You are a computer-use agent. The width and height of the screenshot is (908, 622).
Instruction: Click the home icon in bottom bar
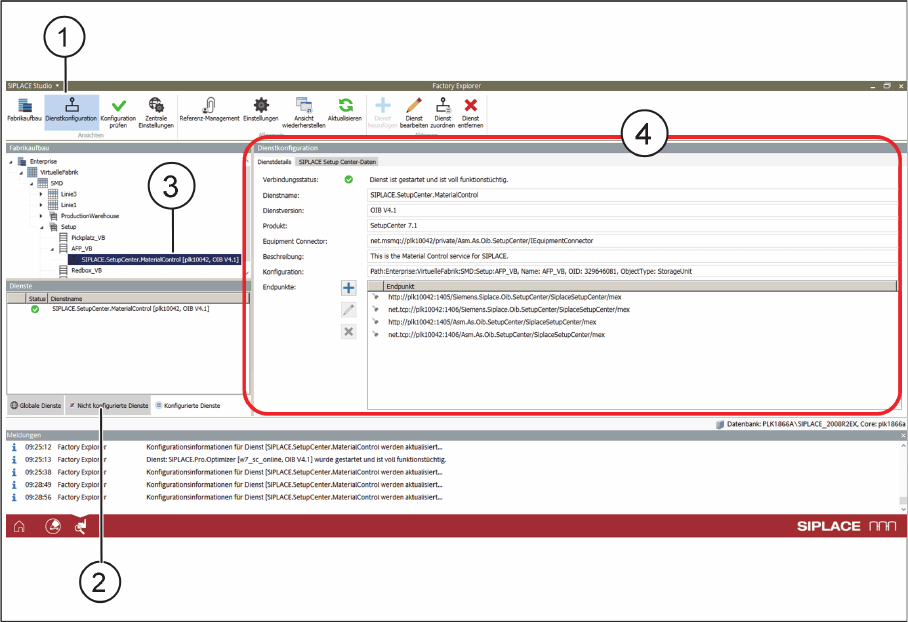[x=19, y=526]
